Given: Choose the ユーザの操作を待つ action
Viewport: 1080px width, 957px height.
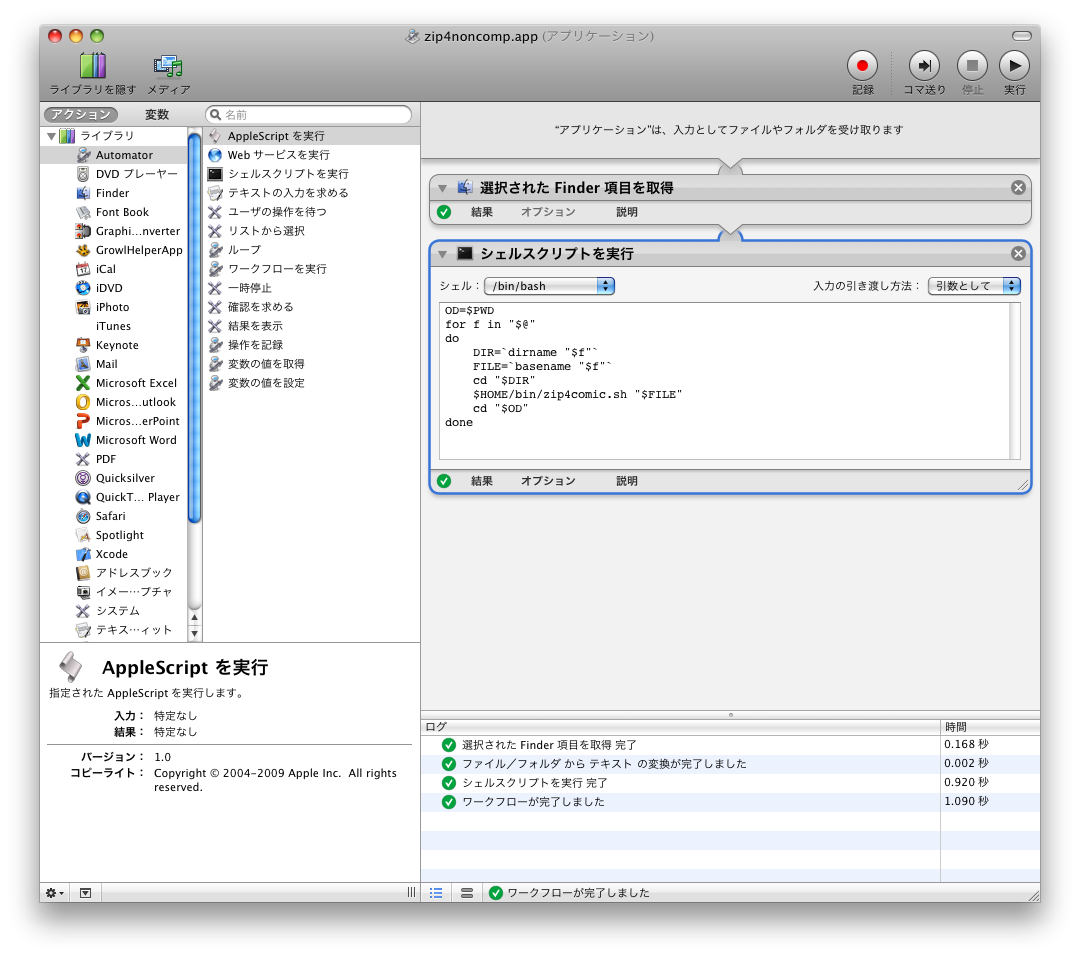Looking at the screenshot, I should coord(312,212).
